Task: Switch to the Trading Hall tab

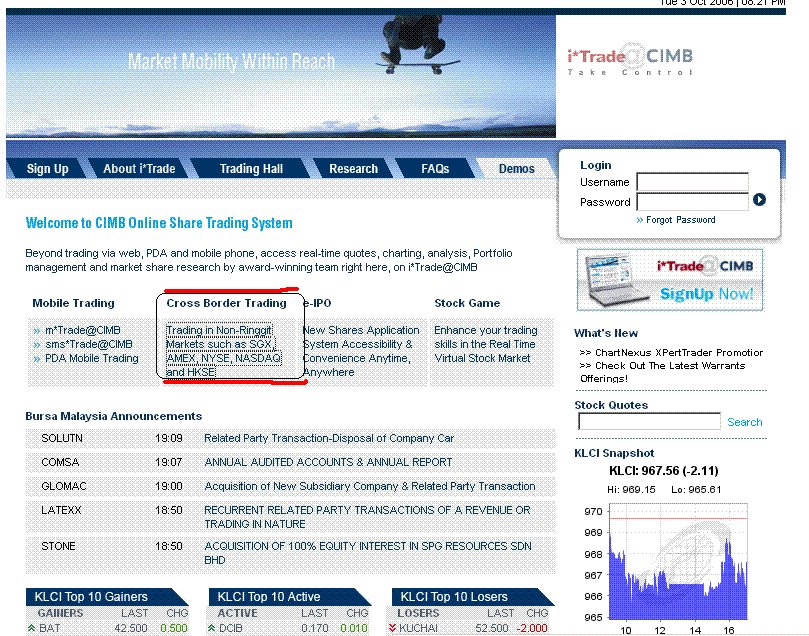Action: (251, 169)
